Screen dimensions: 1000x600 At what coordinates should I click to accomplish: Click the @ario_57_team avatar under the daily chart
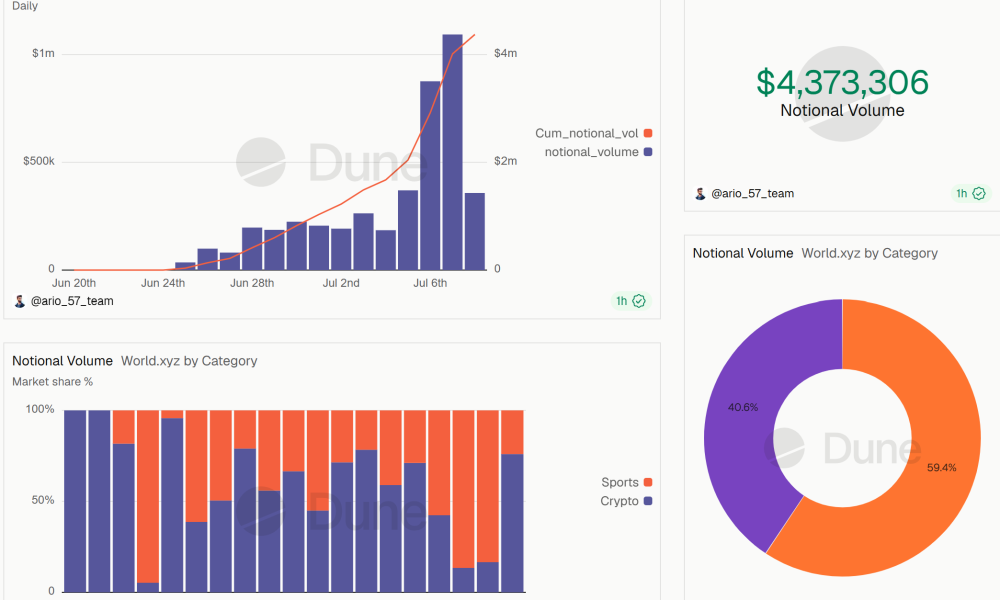(20, 302)
